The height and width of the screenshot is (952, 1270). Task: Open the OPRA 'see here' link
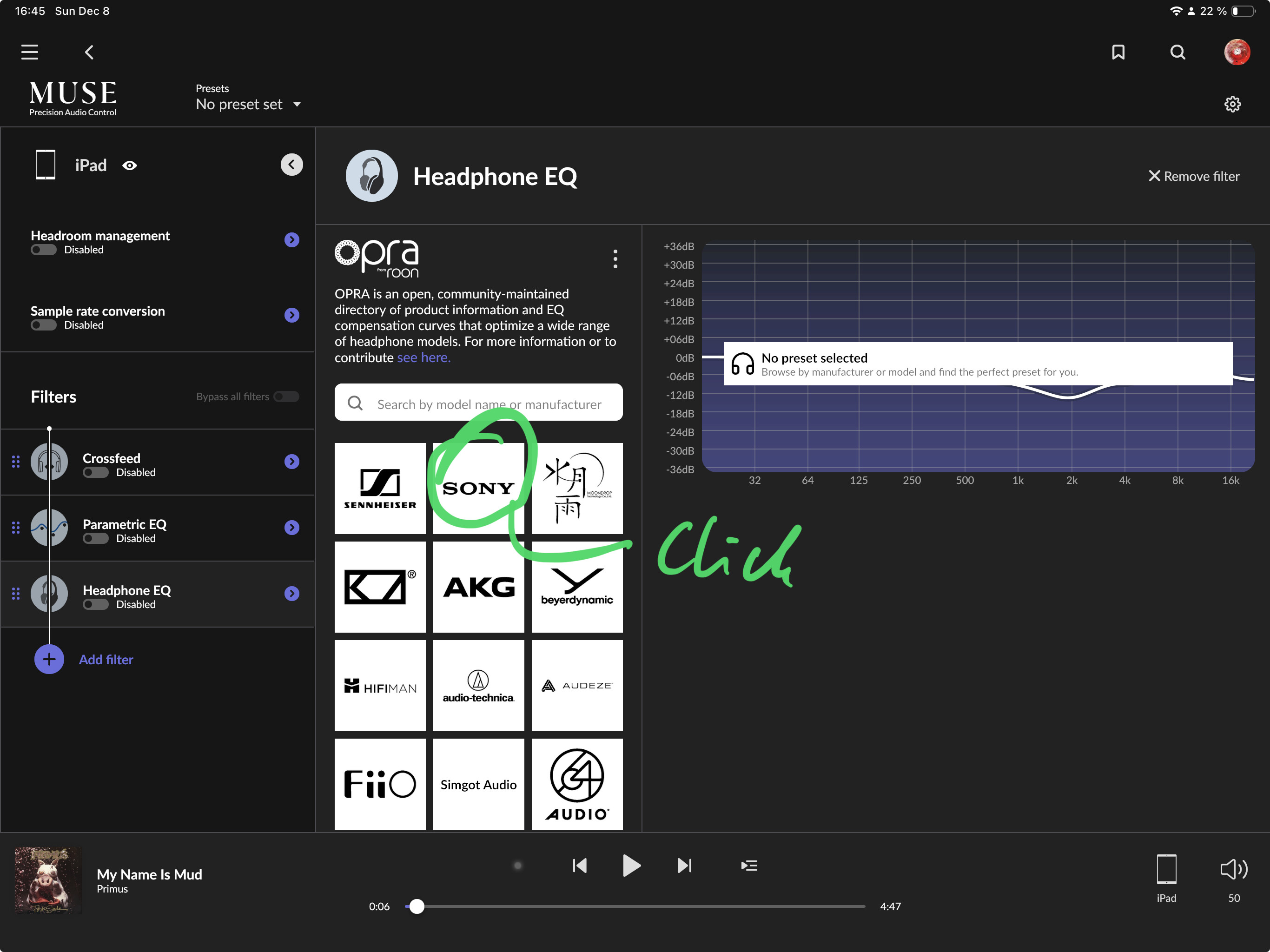click(x=423, y=358)
